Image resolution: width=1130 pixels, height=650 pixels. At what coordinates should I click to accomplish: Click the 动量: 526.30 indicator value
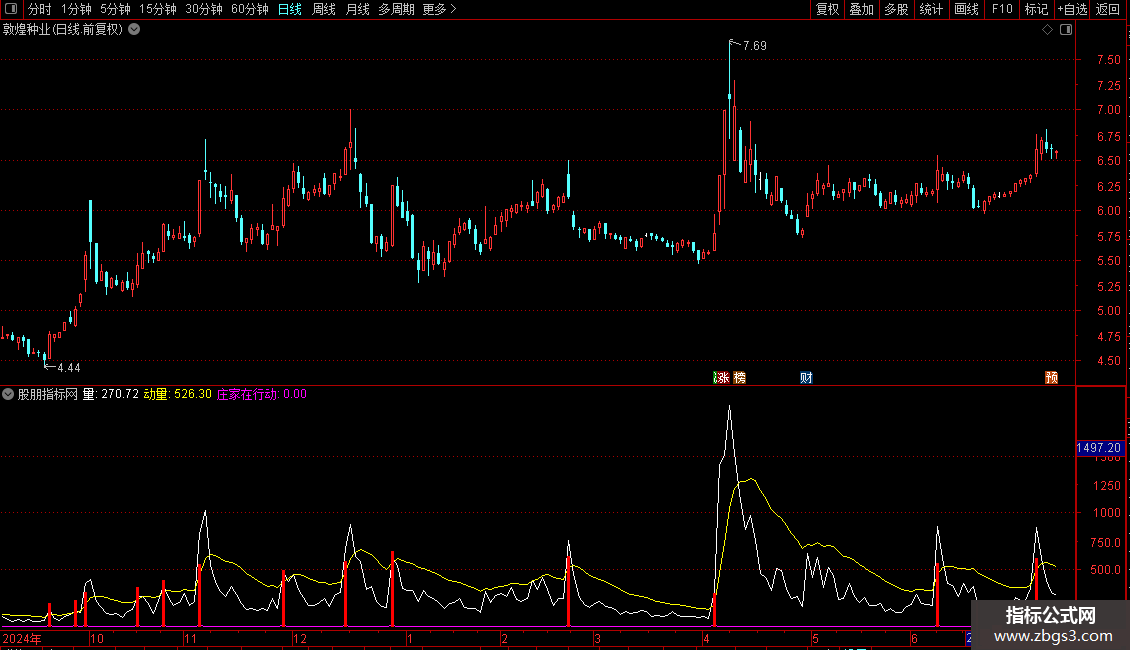coord(177,394)
